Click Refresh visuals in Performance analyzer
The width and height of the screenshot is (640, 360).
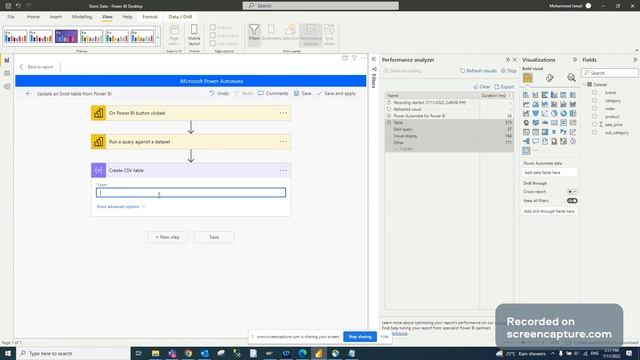478,71
